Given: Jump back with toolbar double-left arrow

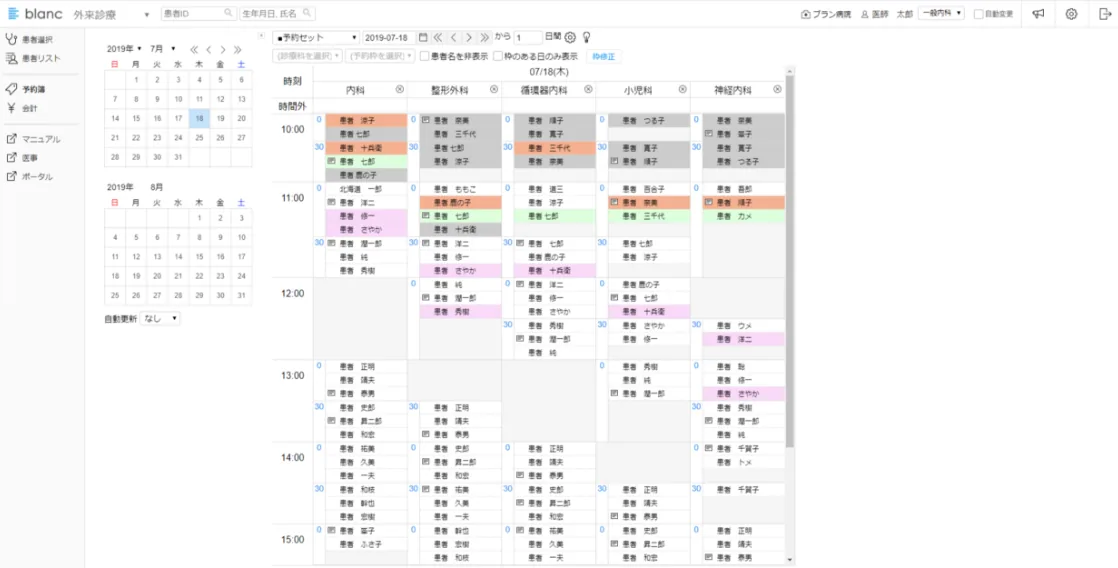Looking at the screenshot, I should click(x=438, y=37).
